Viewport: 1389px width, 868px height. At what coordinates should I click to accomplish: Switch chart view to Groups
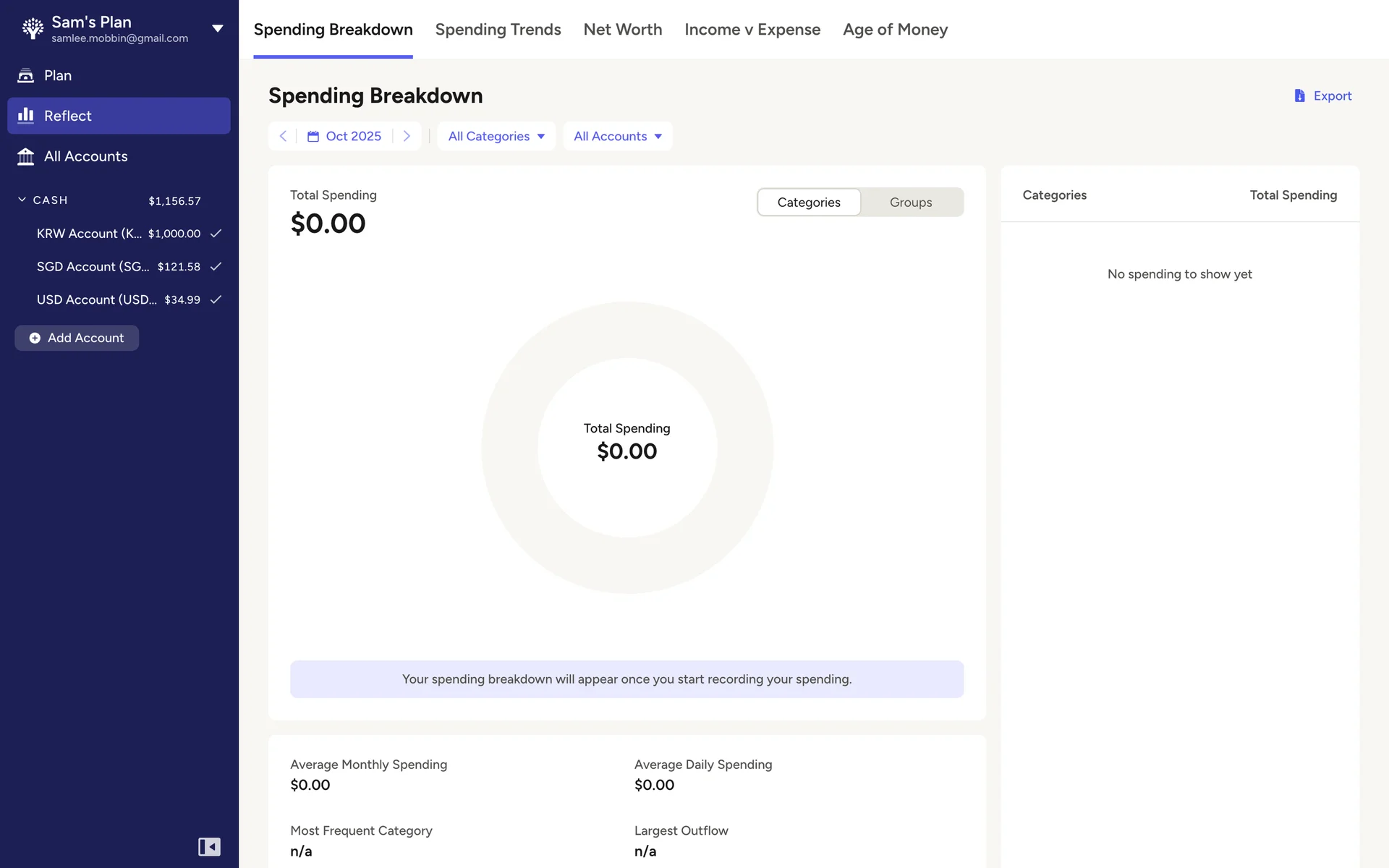(911, 203)
